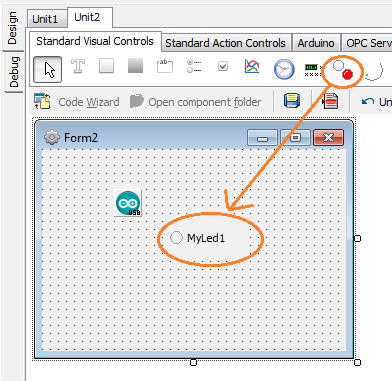Select the gray gradient panel control
Screen dimensions: 392x381
(135, 66)
